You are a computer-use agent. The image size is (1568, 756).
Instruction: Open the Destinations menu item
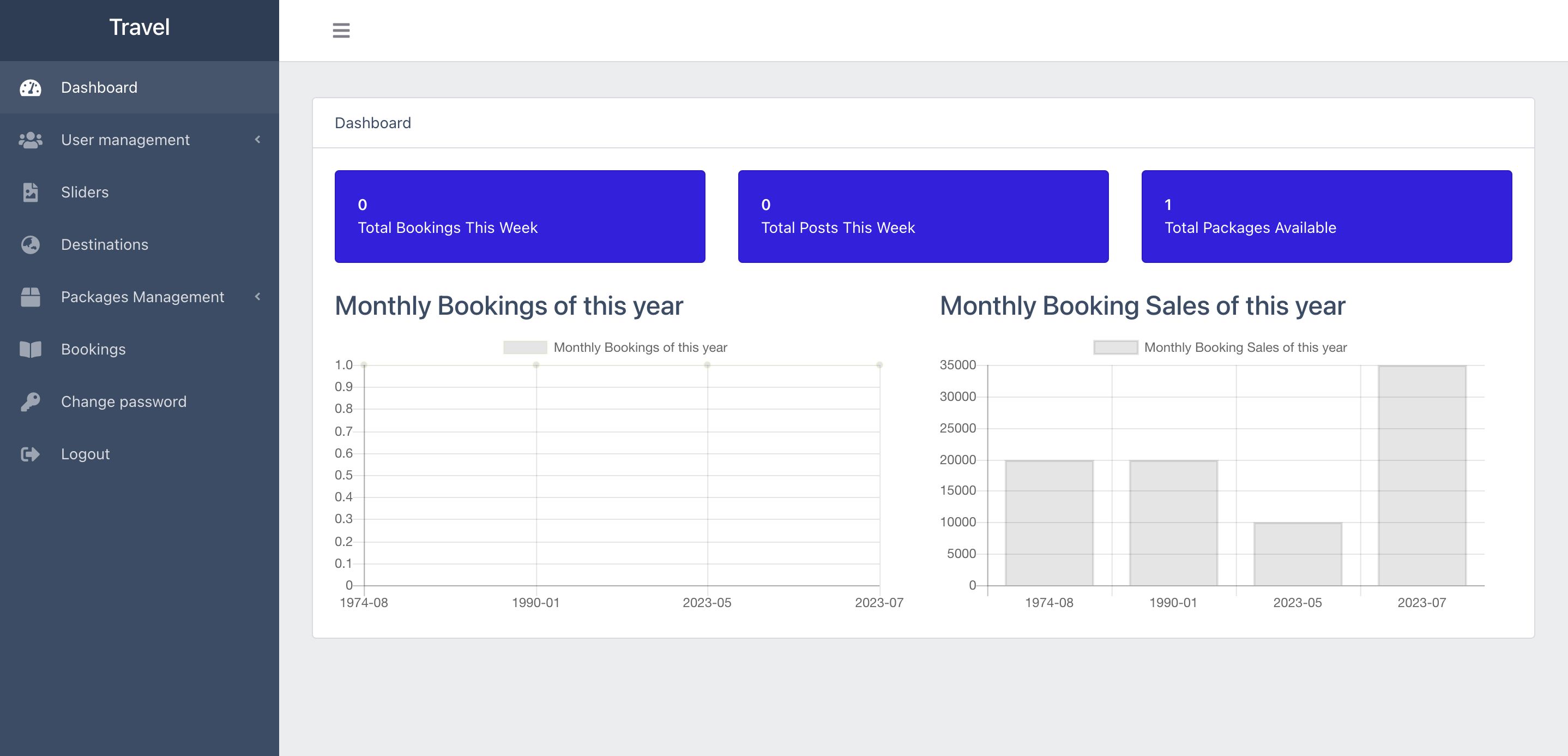(105, 245)
